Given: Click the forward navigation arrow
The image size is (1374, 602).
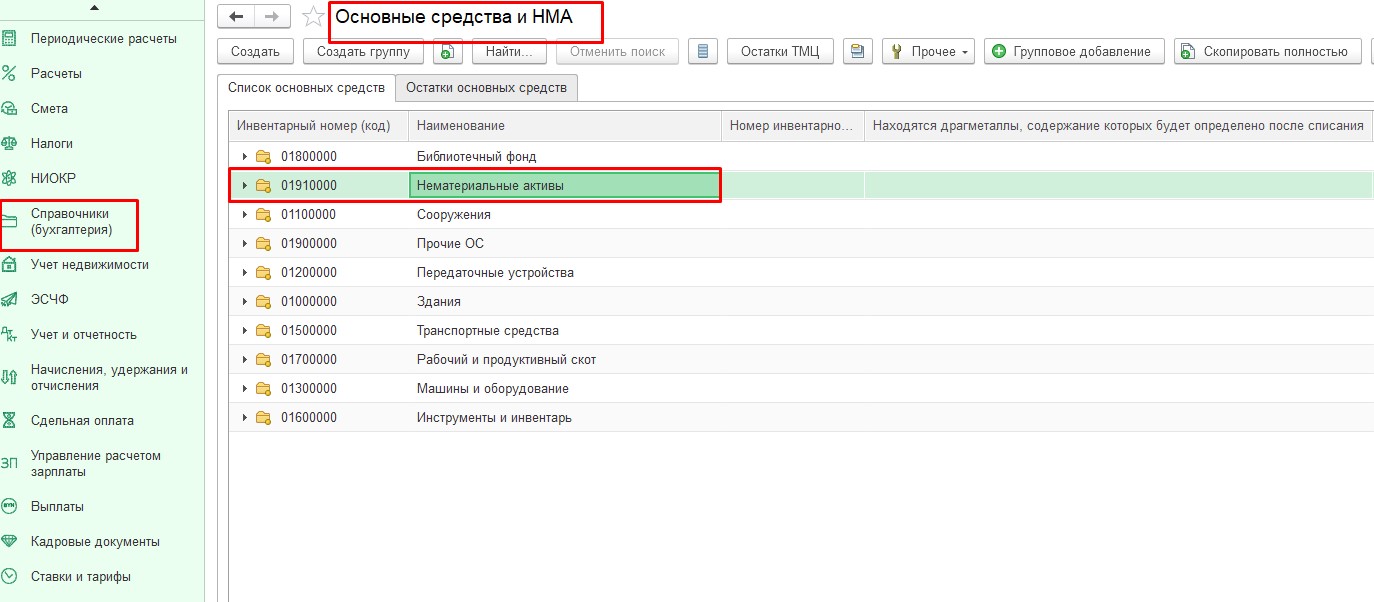Looking at the screenshot, I should click(x=272, y=17).
